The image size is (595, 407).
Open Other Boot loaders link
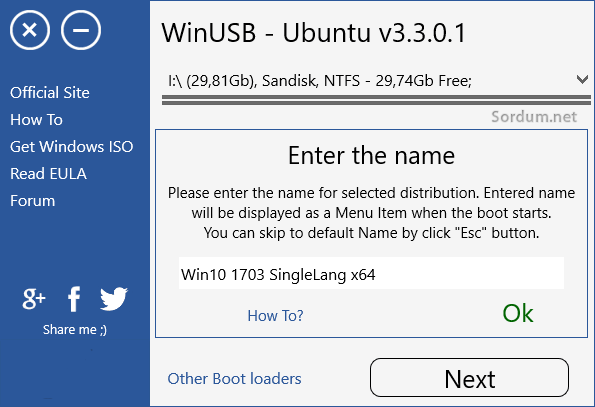[235, 379]
